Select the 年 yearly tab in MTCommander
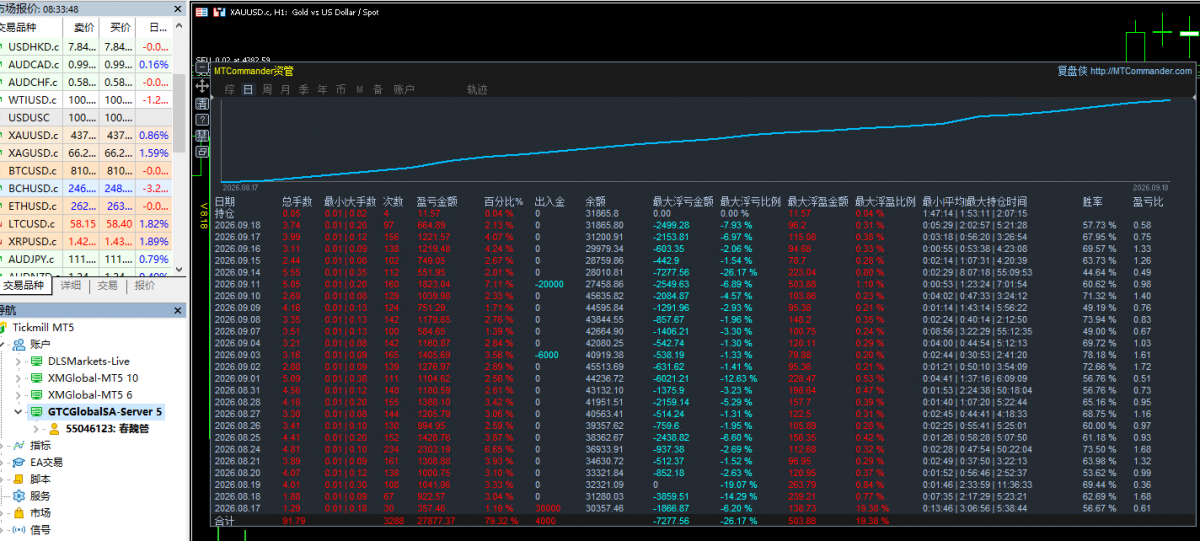 pyautogui.click(x=322, y=89)
